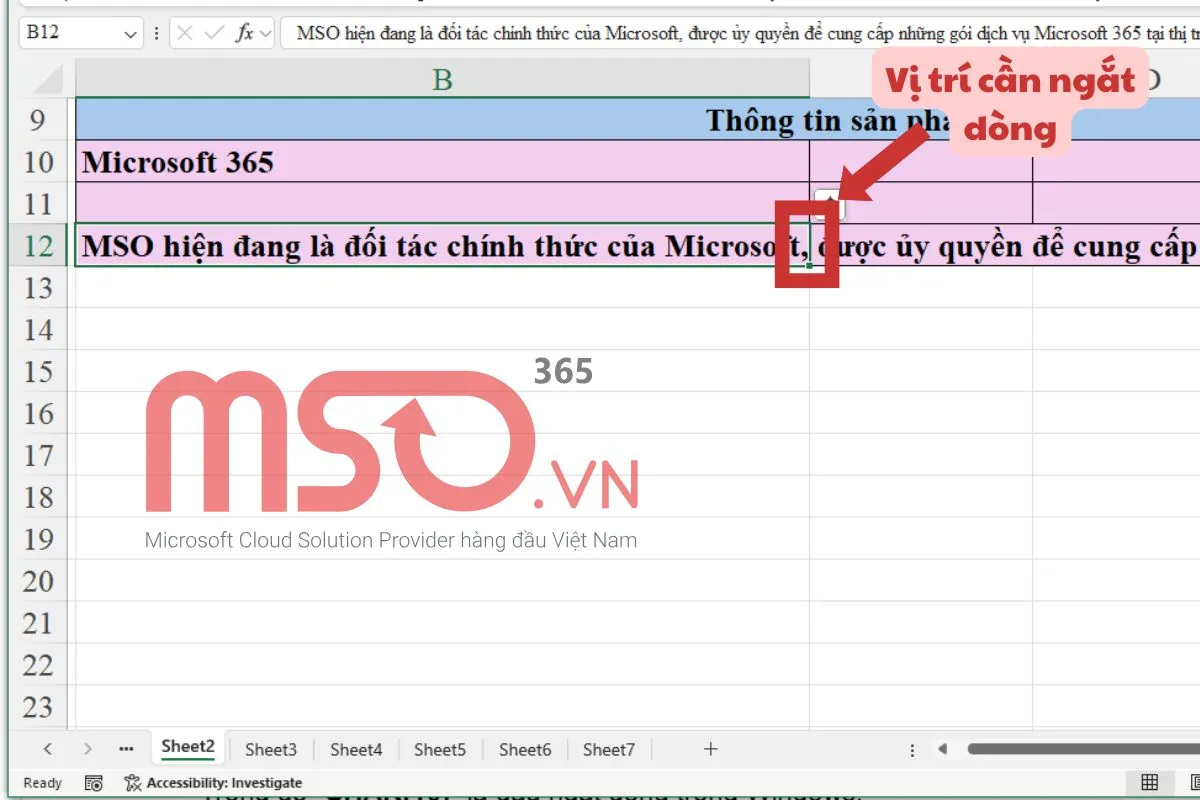
Task: Switch to the Sheet5 tab
Action: click(x=440, y=749)
